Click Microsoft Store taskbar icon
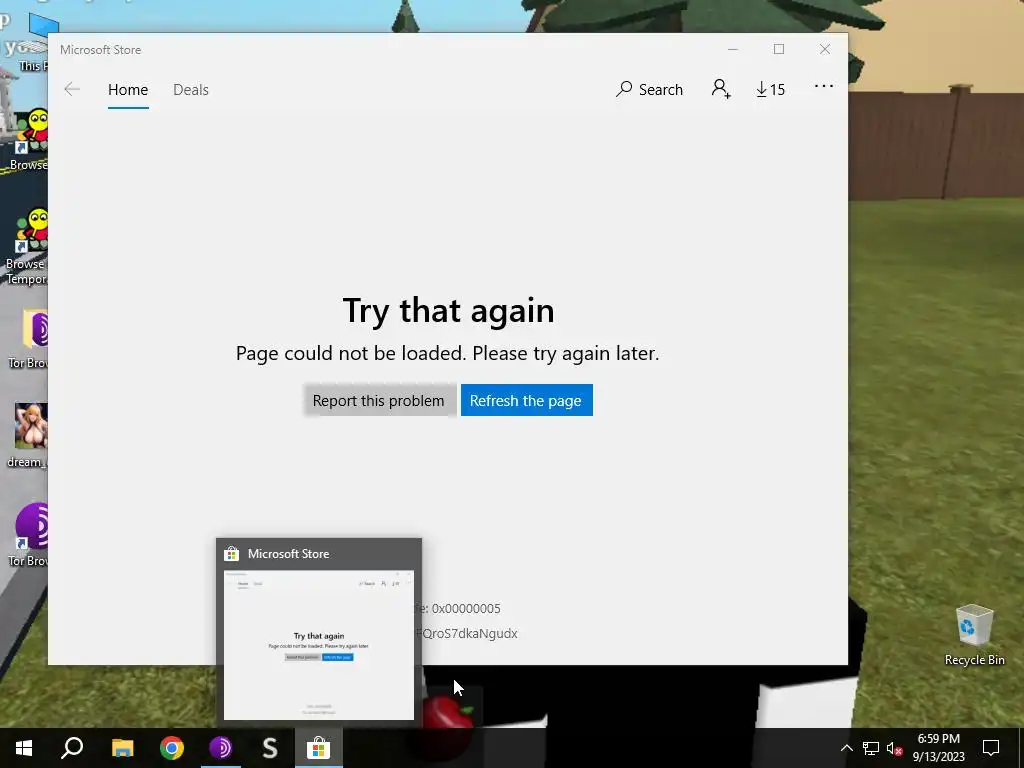The image size is (1024, 768). [x=319, y=748]
